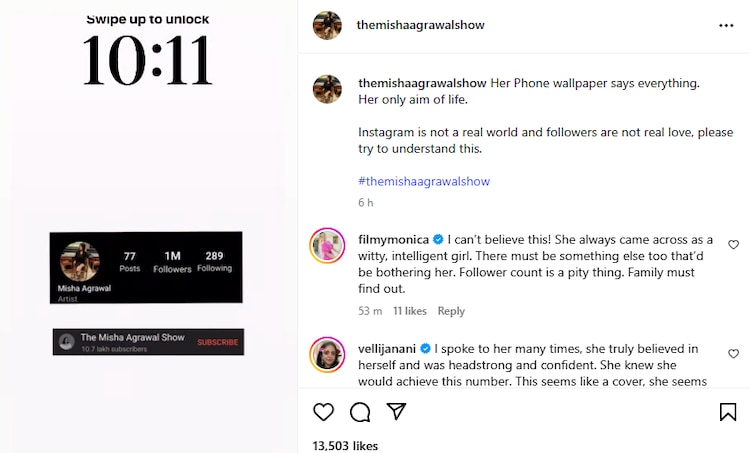The width and height of the screenshot is (750, 453).
Task: Click themishaagrawalshow username in header
Action: [x=420, y=25]
